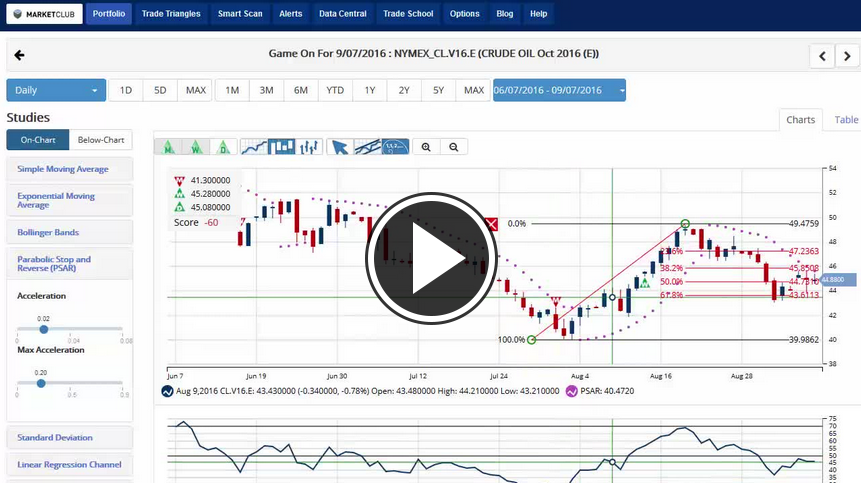Open the Options menu
Viewport: 861px width, 483px height.
(x=465, y=14)
